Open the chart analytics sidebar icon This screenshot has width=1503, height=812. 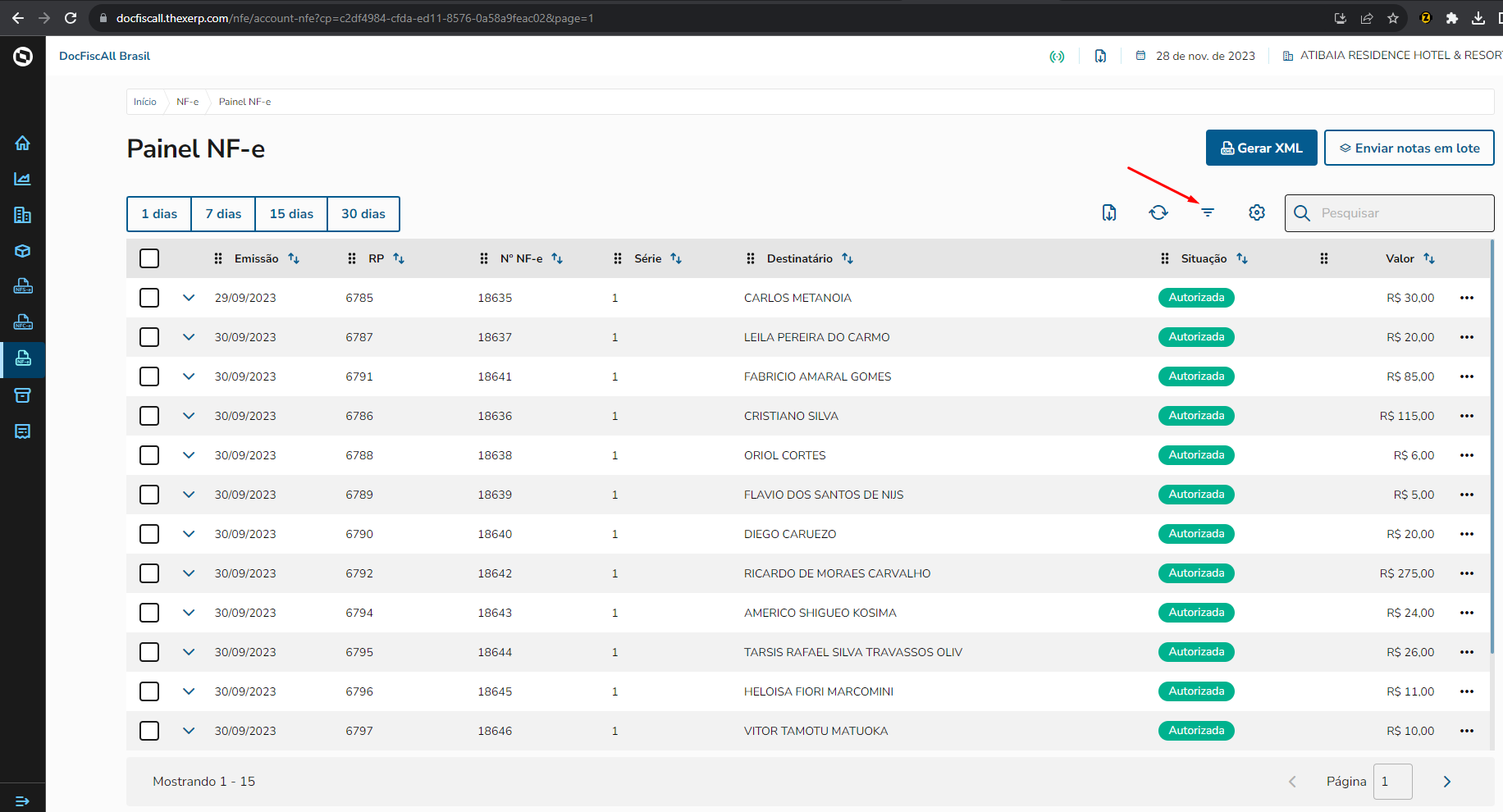tap(22, 179)
